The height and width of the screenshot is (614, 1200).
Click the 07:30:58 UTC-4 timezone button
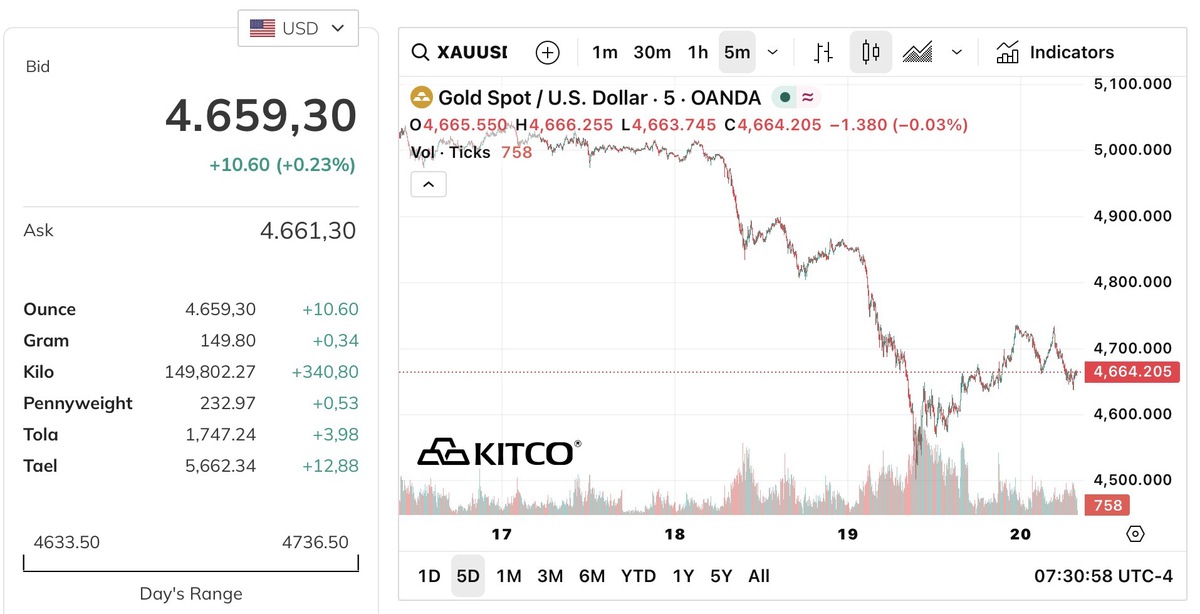pos(1103,576)
